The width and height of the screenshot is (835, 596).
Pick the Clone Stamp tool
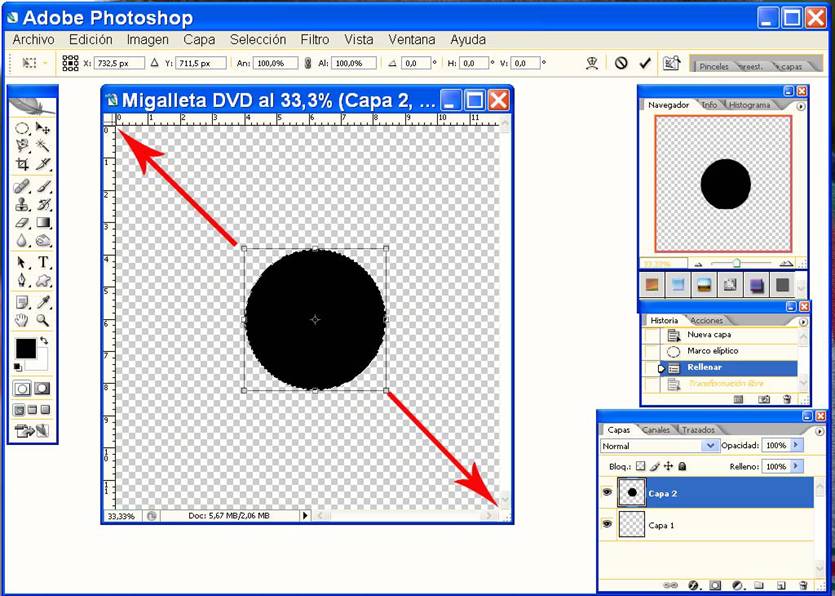22,205
